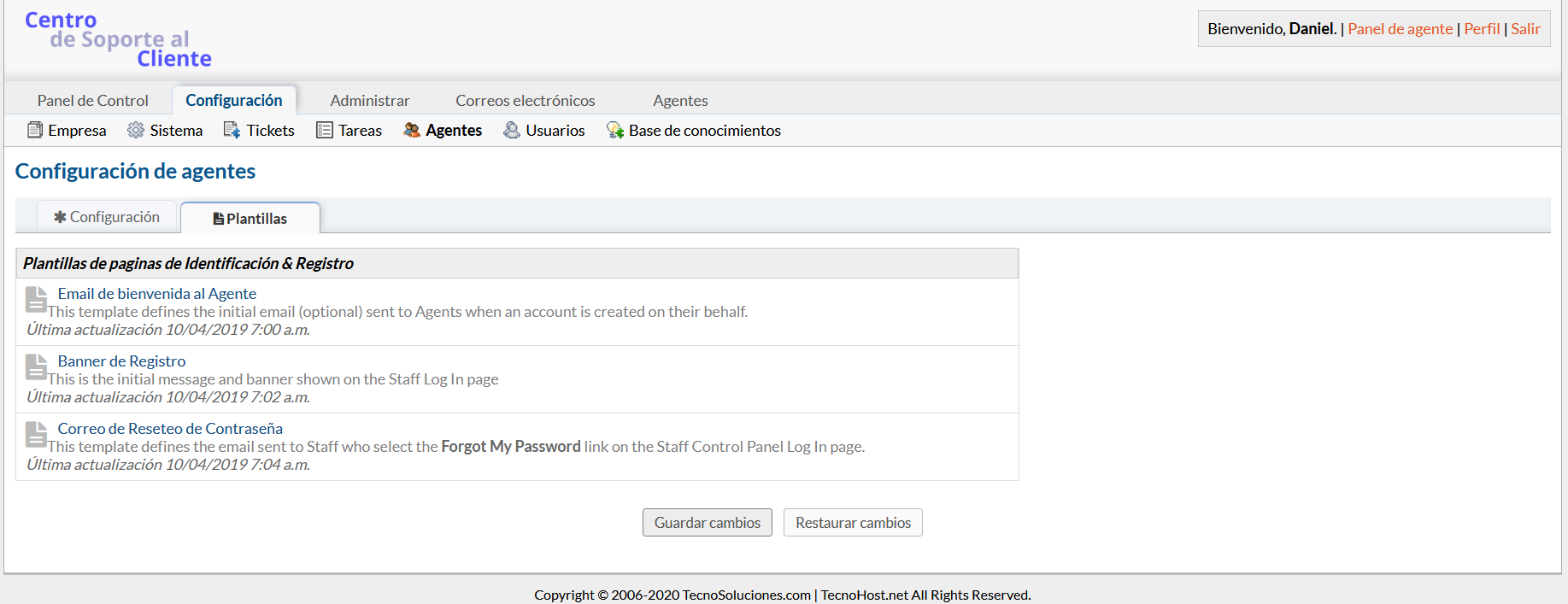This screenshot has width=1568, height=604.
Task: Click the Sistema gear icon
Action: 135,130
